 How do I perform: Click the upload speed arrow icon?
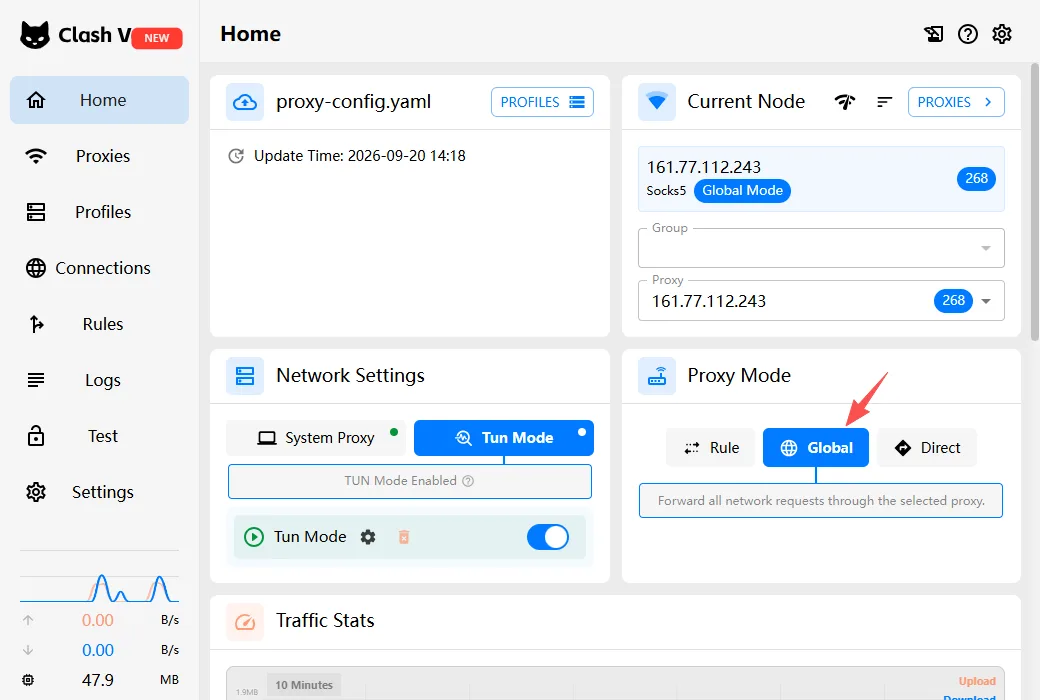[28, 620]
